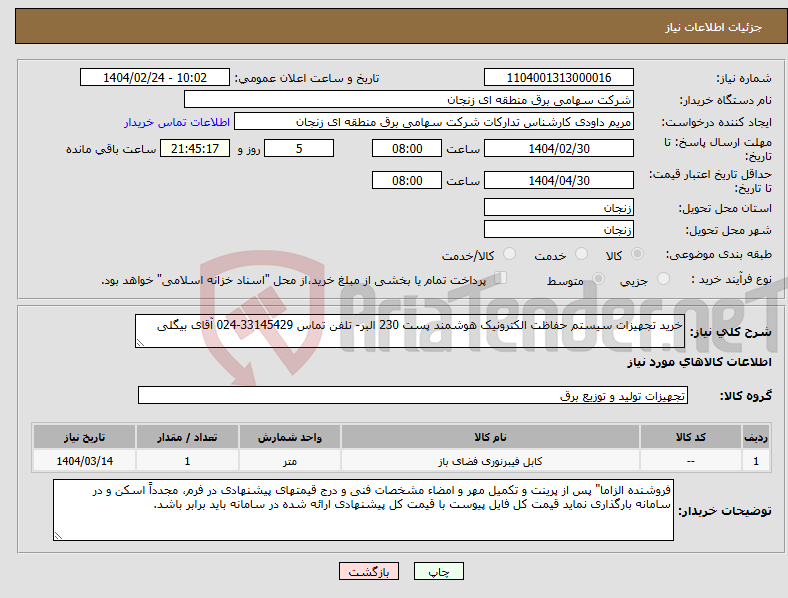Select the کالا/خدمت radio button

point(510,254)
